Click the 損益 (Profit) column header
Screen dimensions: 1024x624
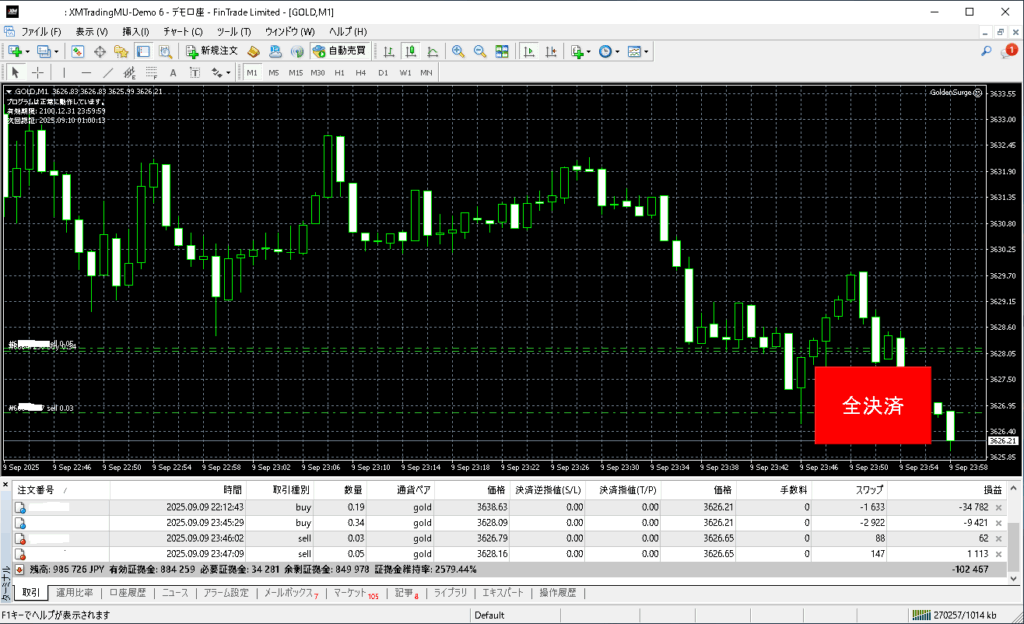pyautogui.click(x=993, y=491)
